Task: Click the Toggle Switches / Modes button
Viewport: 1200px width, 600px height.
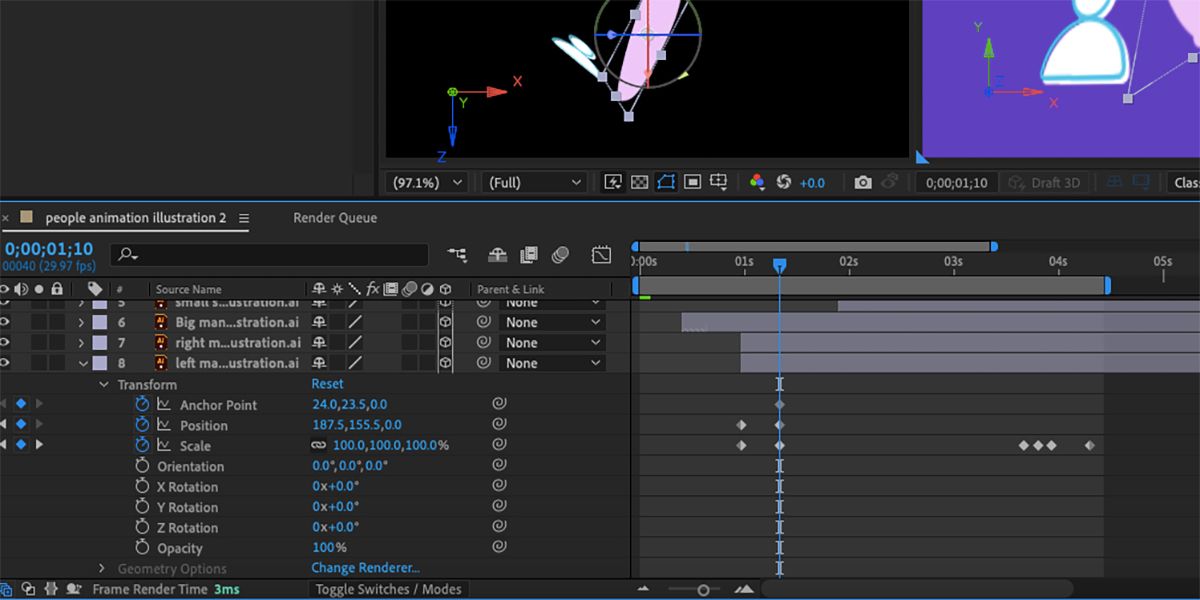Action: [x=389, y=589]
